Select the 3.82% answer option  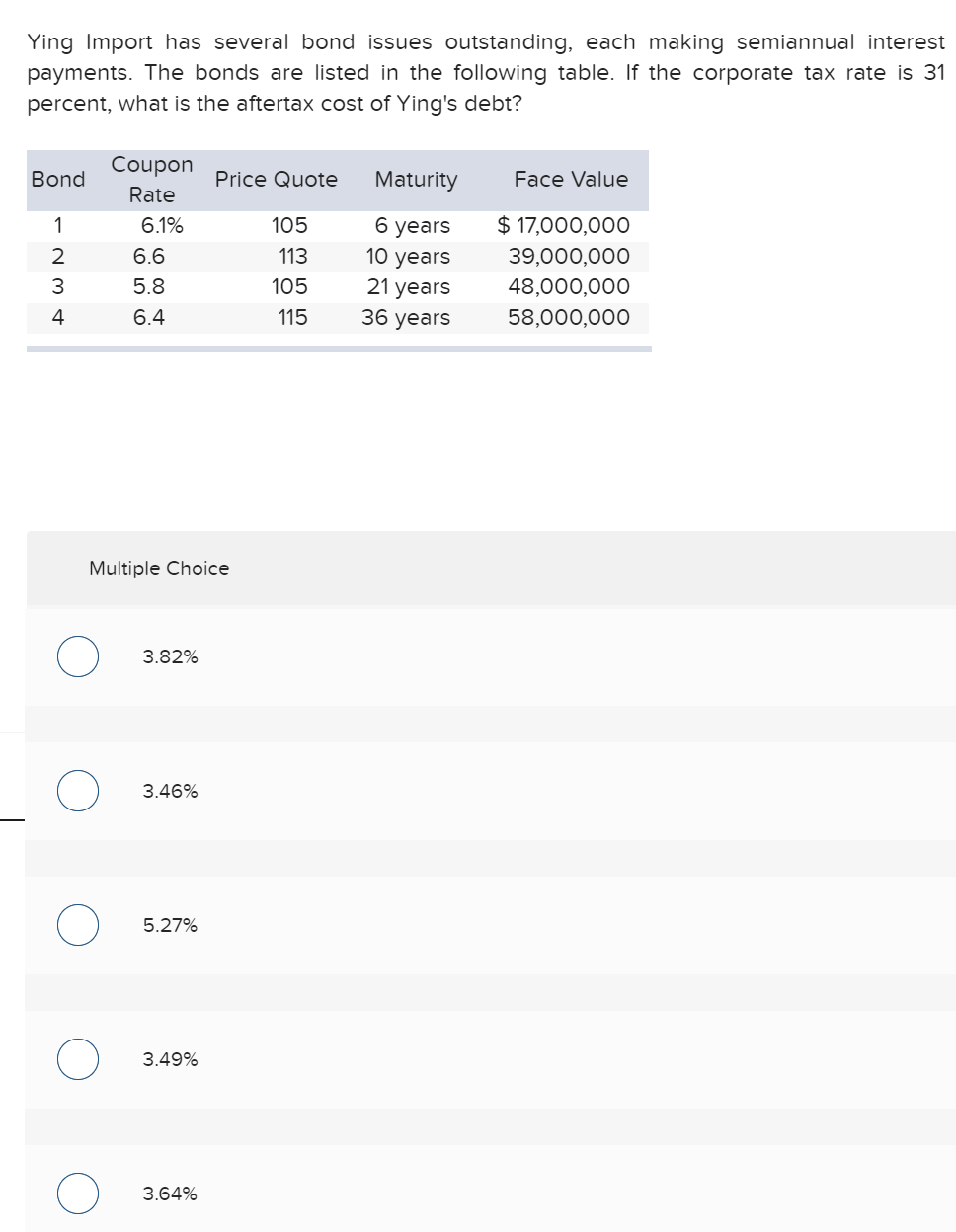coord(77,655)
